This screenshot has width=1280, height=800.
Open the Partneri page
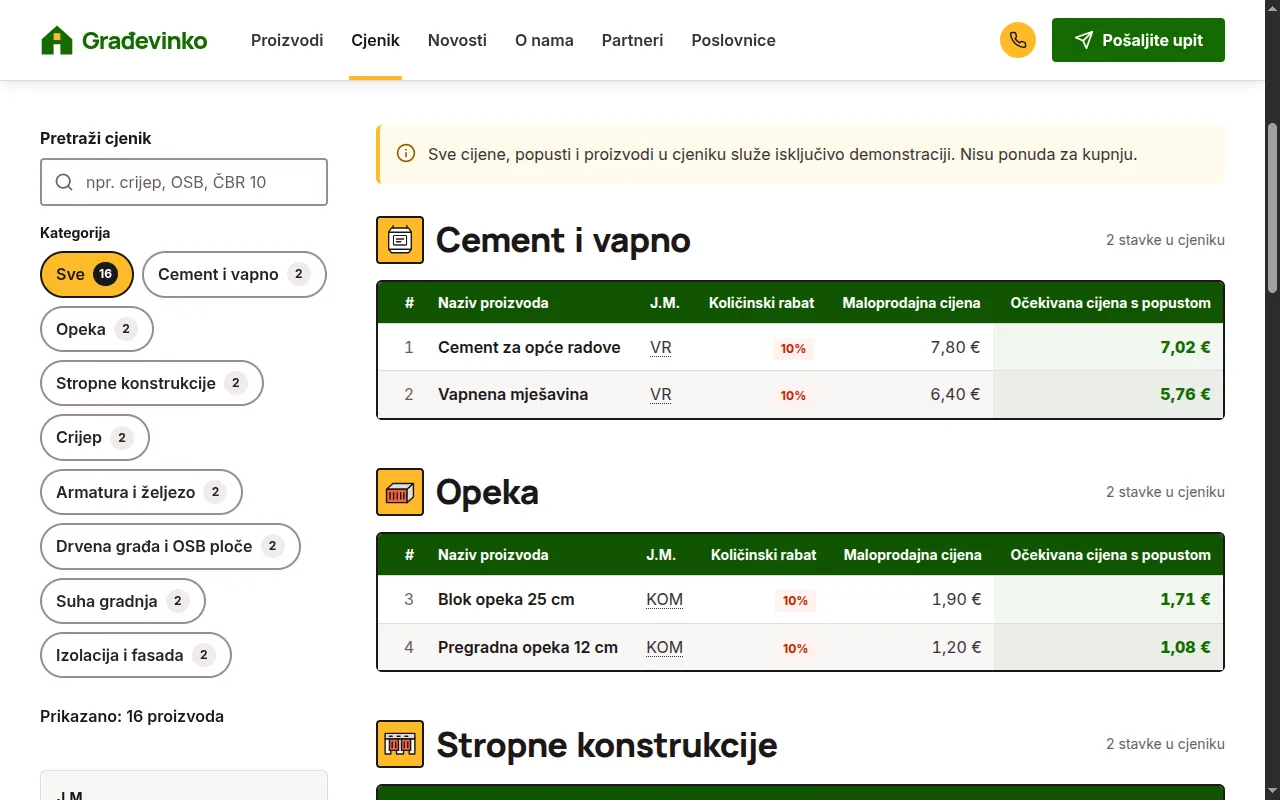point(632,40)
